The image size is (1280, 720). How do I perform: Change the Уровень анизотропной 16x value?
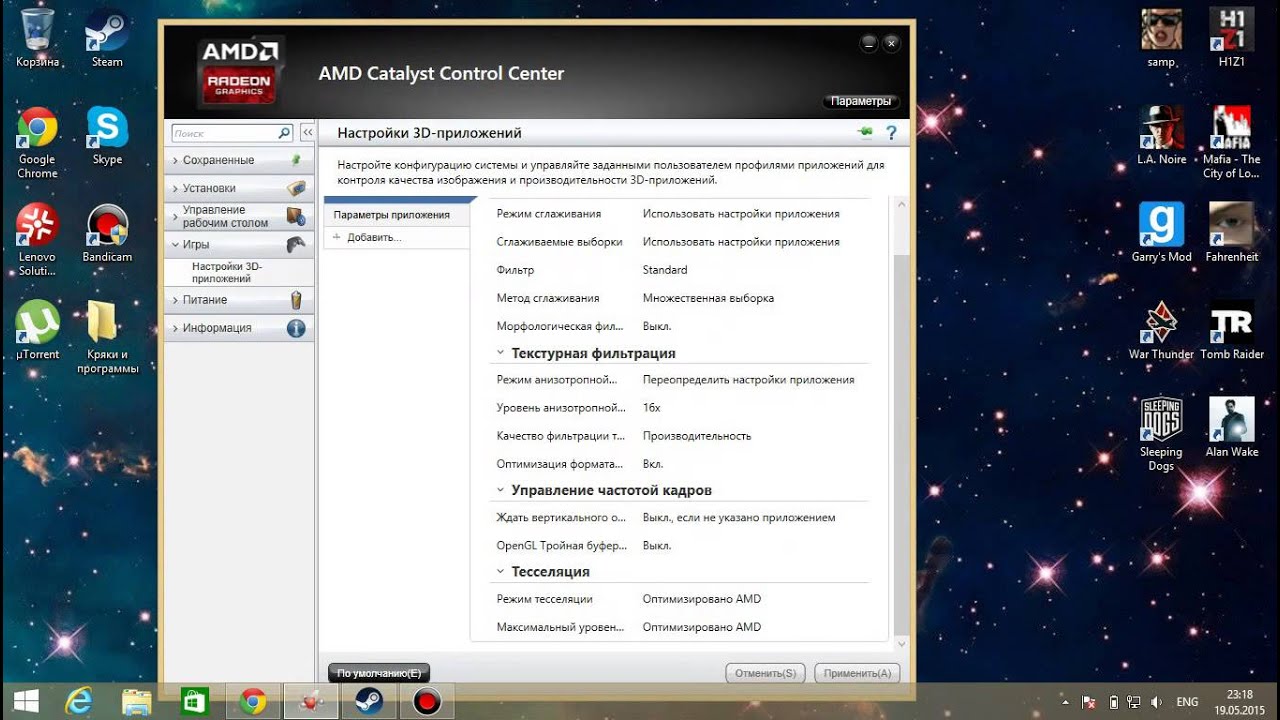click(x=651, y=408)
